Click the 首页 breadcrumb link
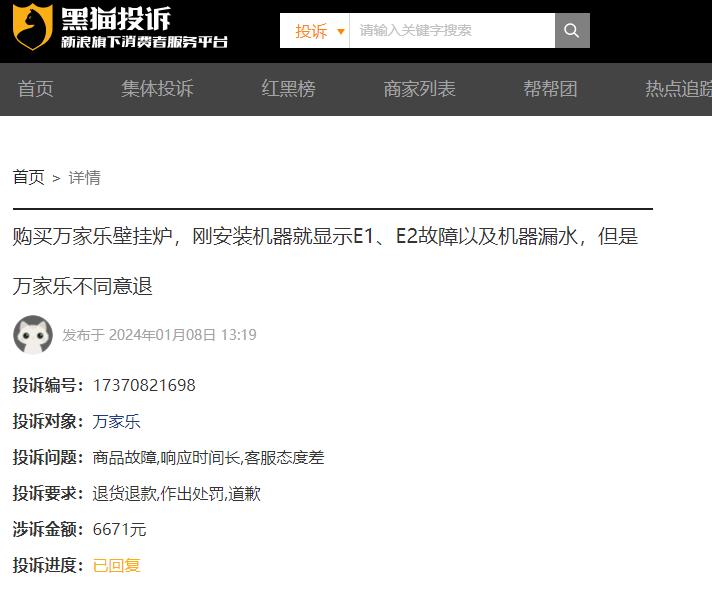Screen dimensions: 712x592 (x=29, y=178)
